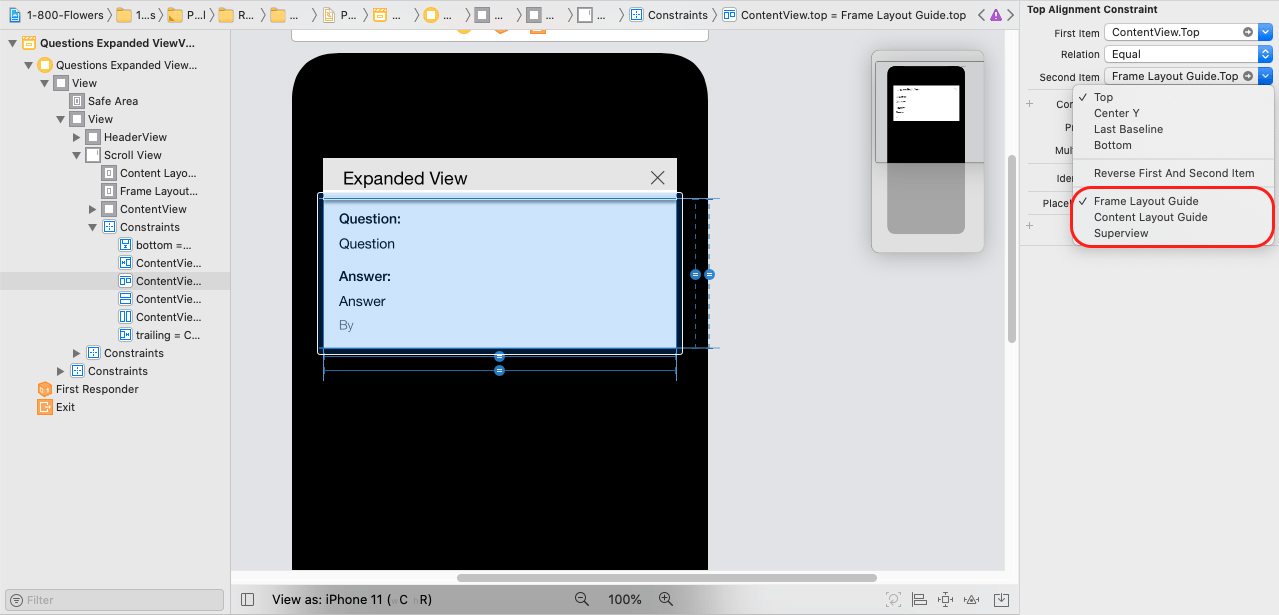This screenshot has width=1279, height=615.
Task: Open the Embed In menu icon
Action: [1000, 599]
